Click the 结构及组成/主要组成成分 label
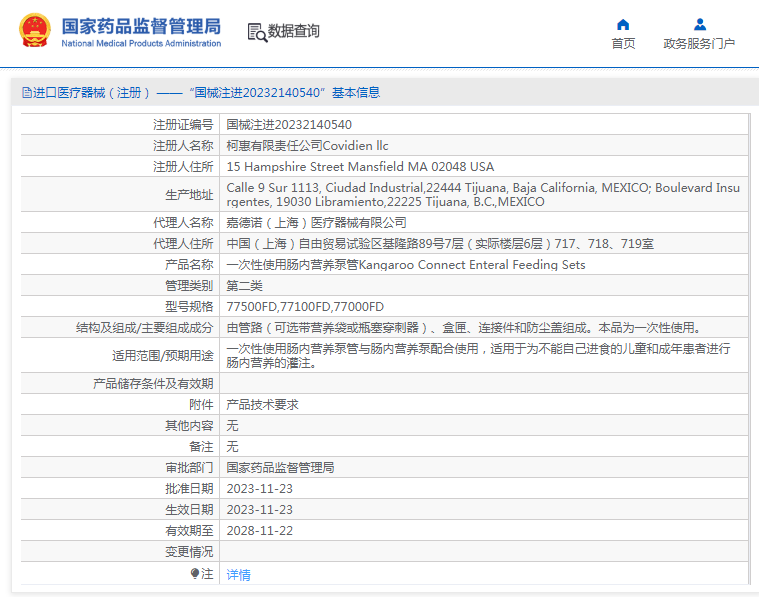 (144, 328)
